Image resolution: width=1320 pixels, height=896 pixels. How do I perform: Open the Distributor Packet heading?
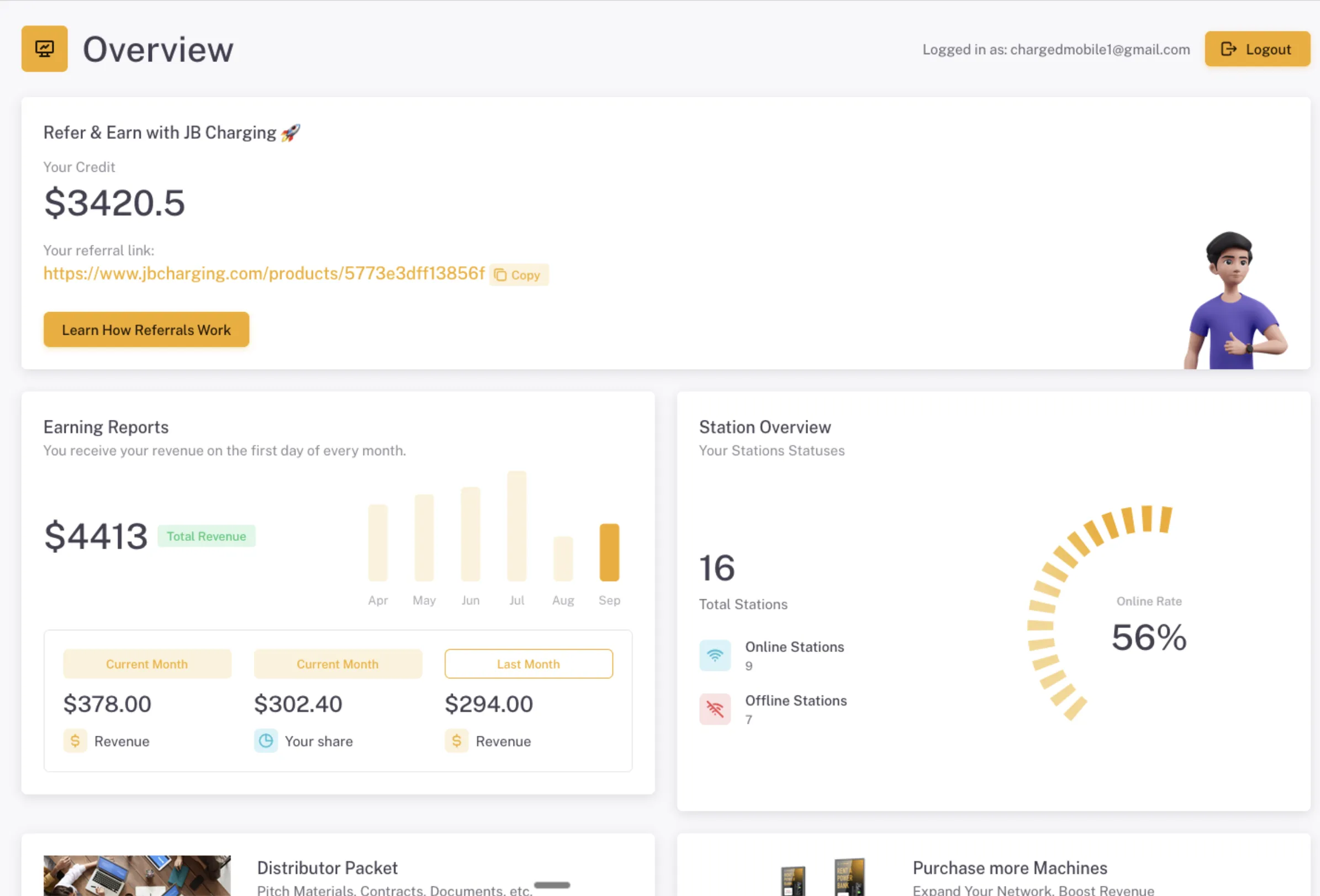coord(327,868)
